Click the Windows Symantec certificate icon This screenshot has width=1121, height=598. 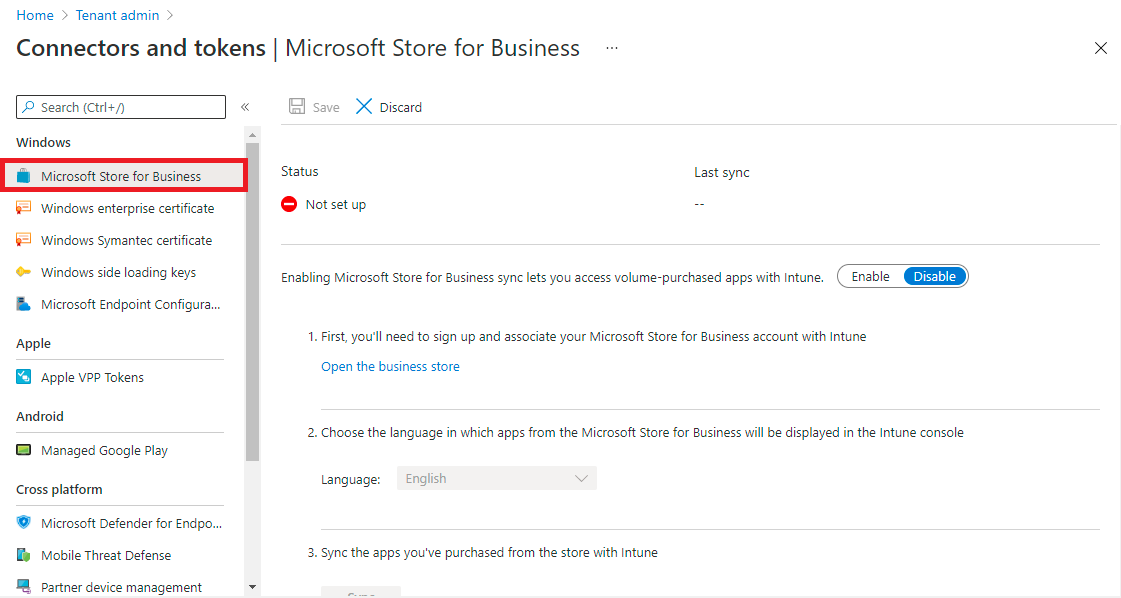tap(24, 240)
